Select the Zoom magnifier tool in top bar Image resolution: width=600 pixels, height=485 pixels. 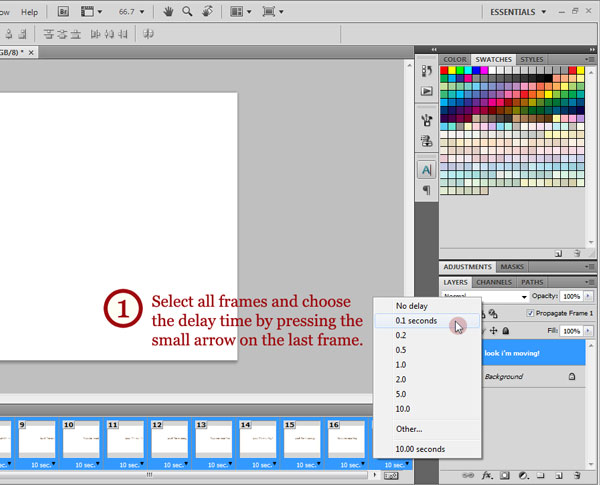tap(187, 12)
